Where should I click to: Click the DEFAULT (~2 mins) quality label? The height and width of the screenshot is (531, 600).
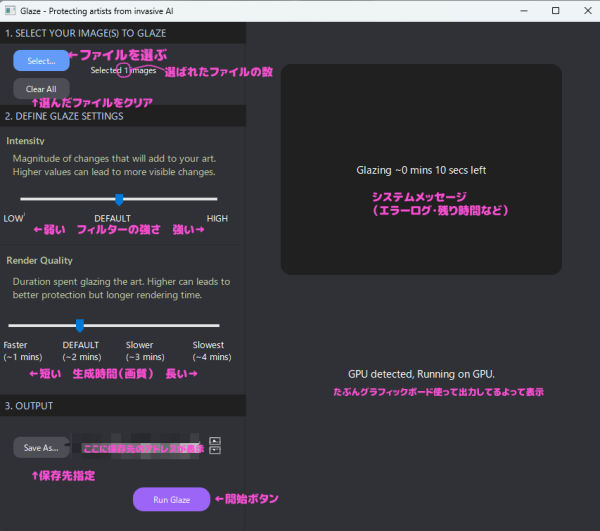(82, 351)
